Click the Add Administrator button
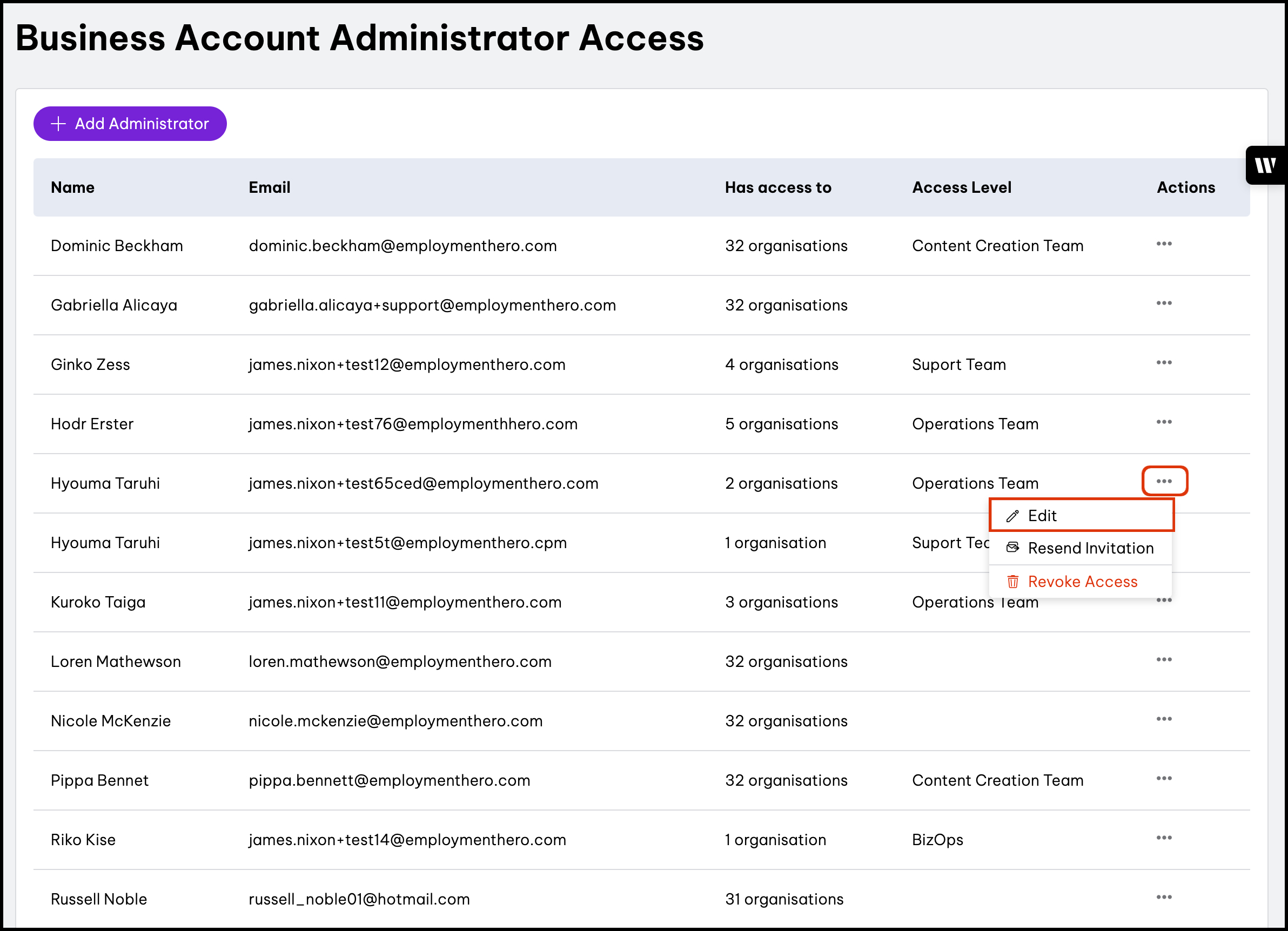This screenshot has height=931, width=1288. pos(130,124)
